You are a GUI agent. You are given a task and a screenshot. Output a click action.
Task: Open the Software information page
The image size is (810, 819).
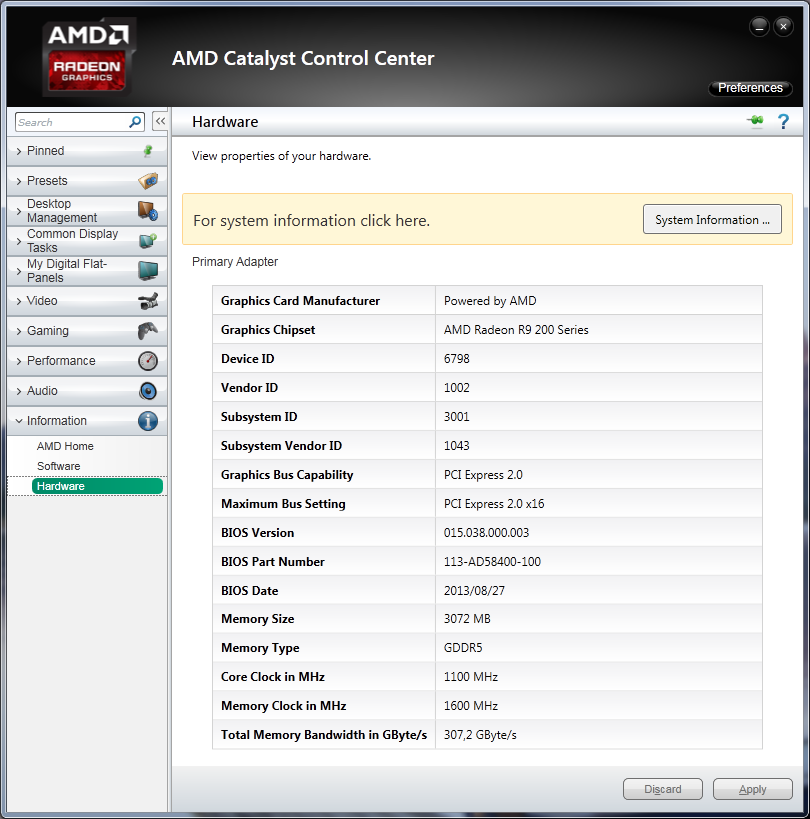[x=58, y=466]
